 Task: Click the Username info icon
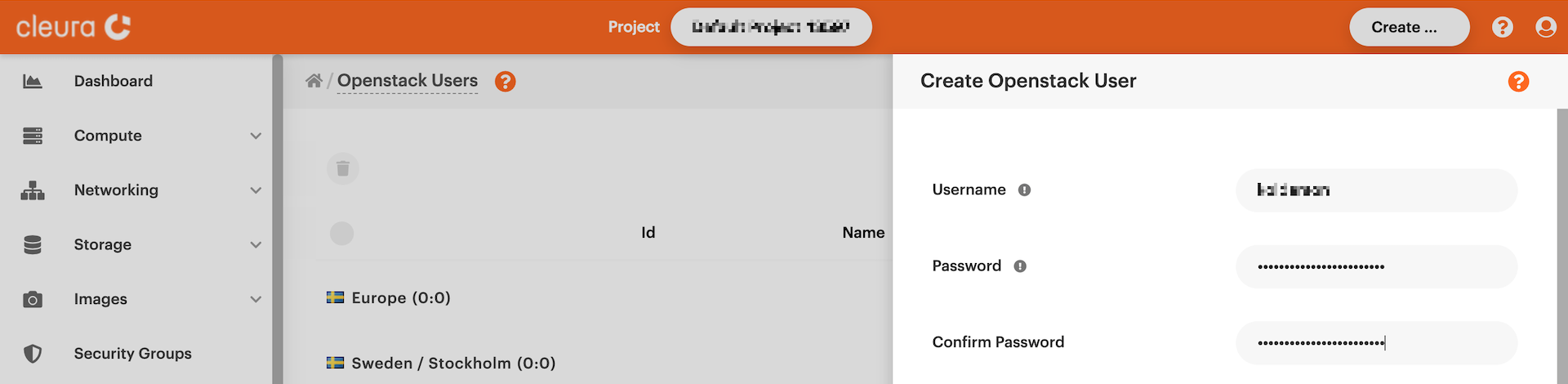pos(1024,190)
